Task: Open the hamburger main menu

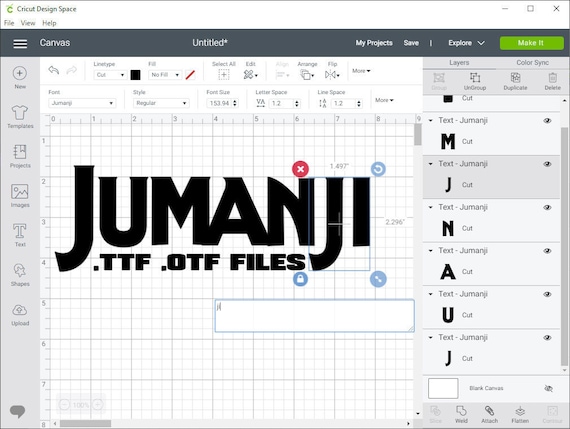Action: tap(20, 43)
